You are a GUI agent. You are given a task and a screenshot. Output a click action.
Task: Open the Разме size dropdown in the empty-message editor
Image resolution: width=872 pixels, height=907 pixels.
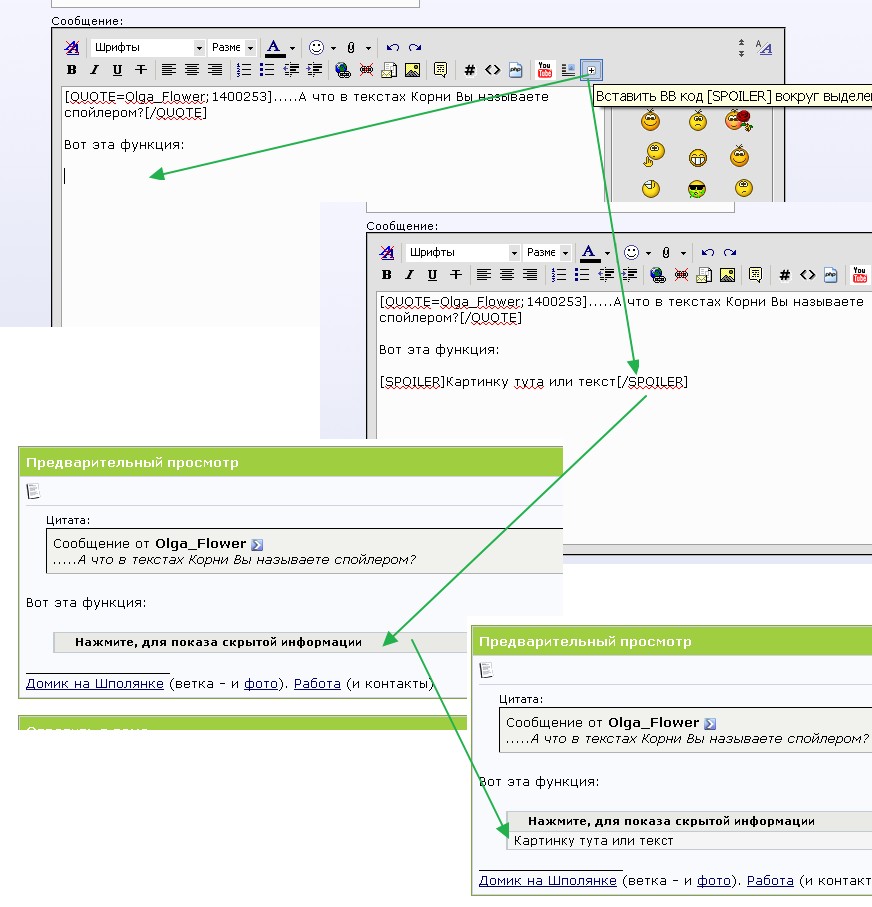coord(232,47)
